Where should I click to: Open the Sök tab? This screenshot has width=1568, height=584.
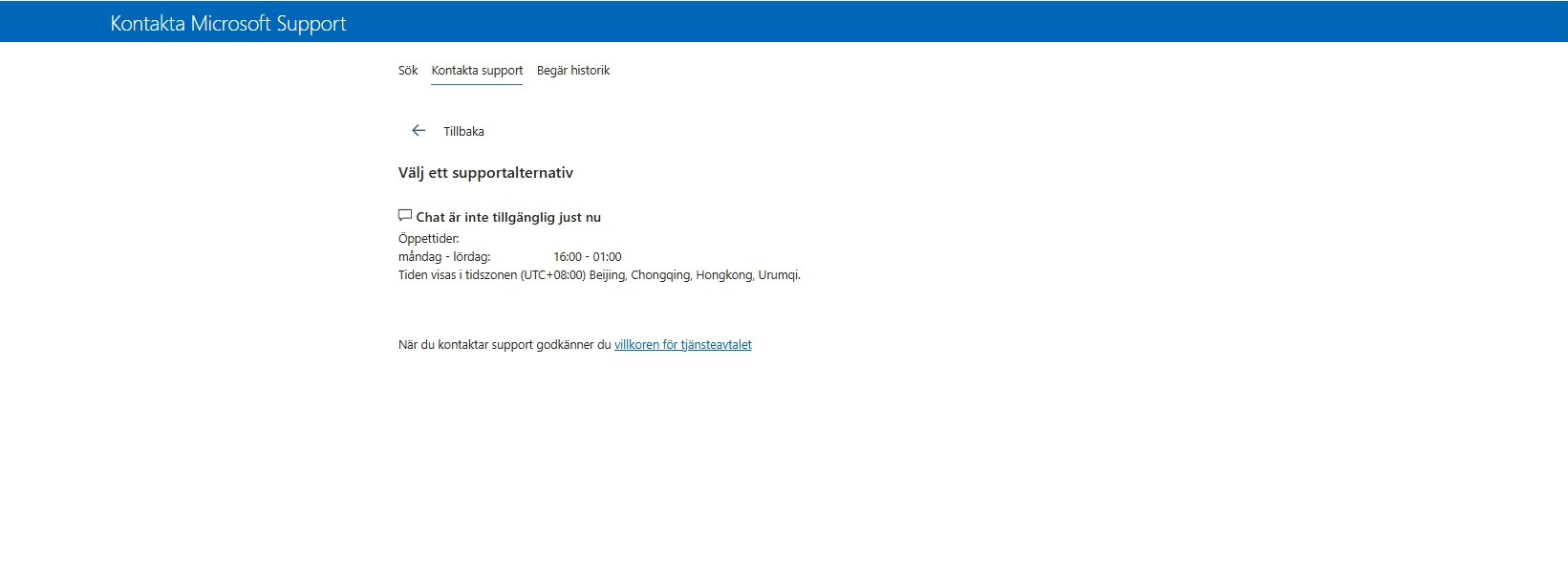[408, 71]
